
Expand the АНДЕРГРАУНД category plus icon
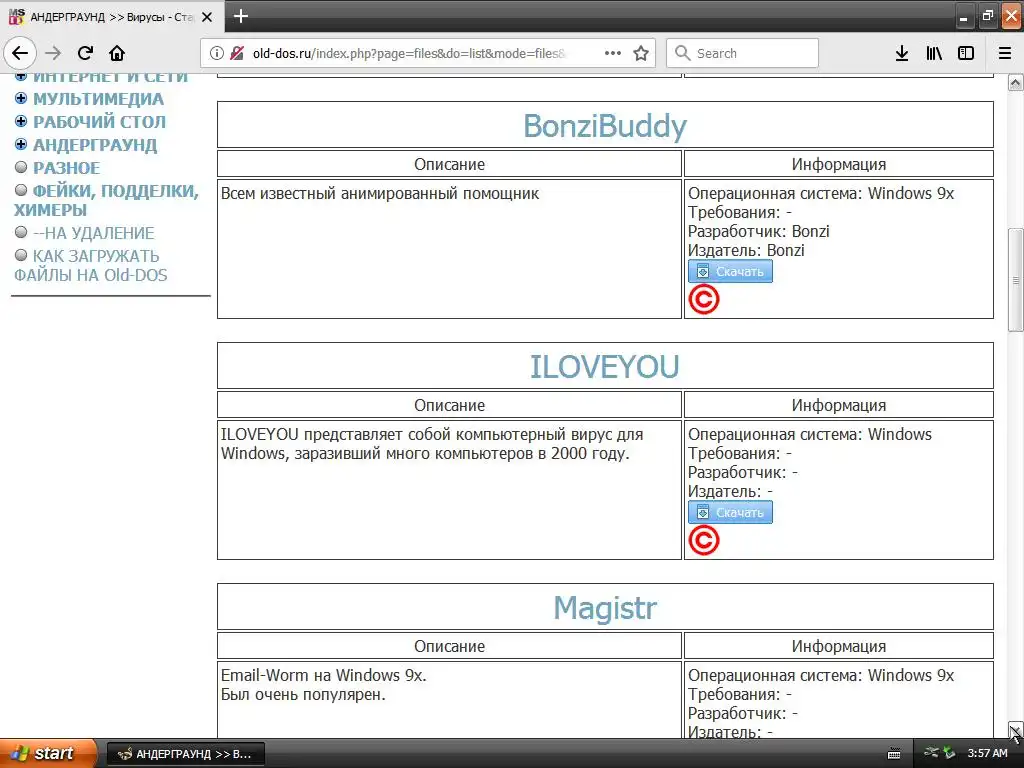21,144
